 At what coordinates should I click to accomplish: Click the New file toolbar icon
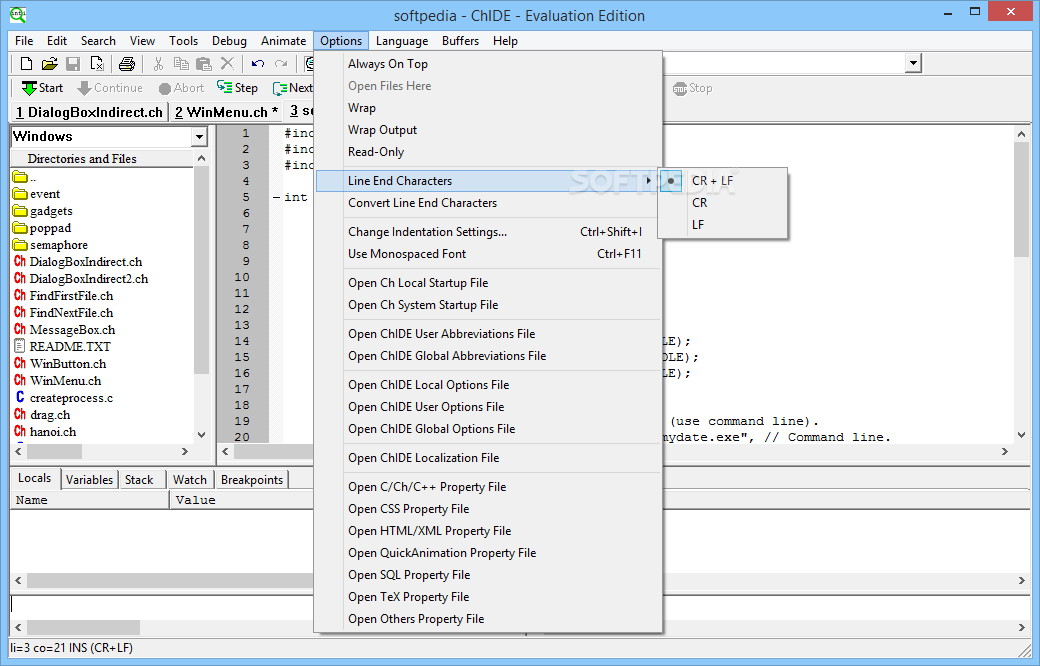coord(26,64)
